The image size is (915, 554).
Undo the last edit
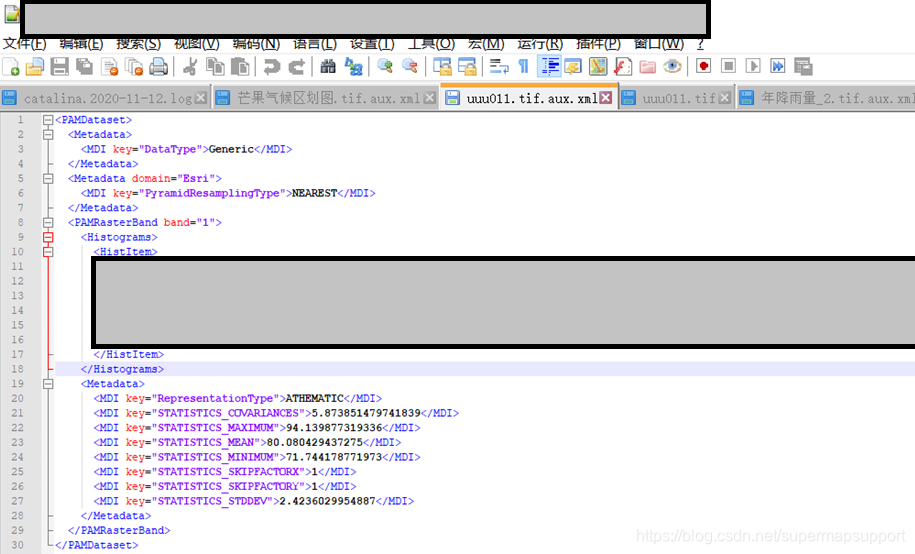click(271, 67)
